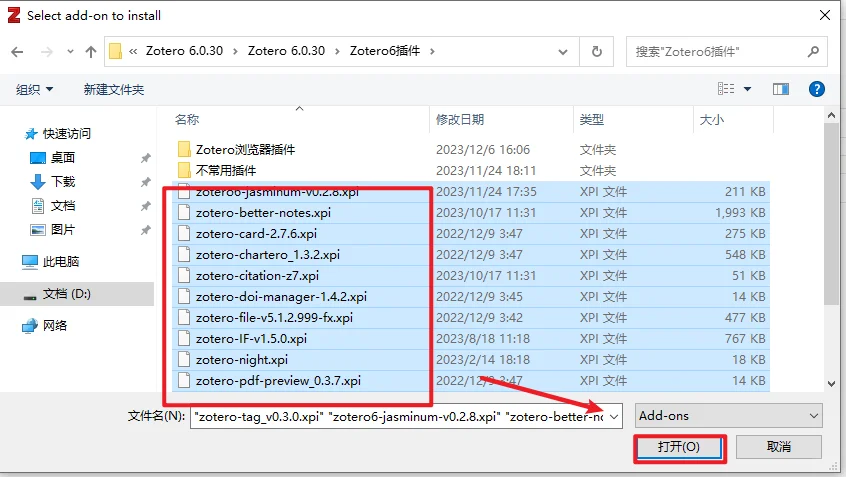
Task: Unpin 桌面 with its pin icon
Action: click(146, 158)
